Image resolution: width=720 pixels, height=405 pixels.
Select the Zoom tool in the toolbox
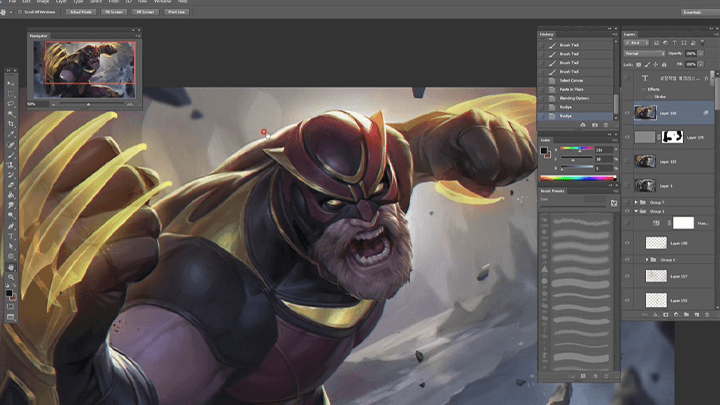click(11, 277)
